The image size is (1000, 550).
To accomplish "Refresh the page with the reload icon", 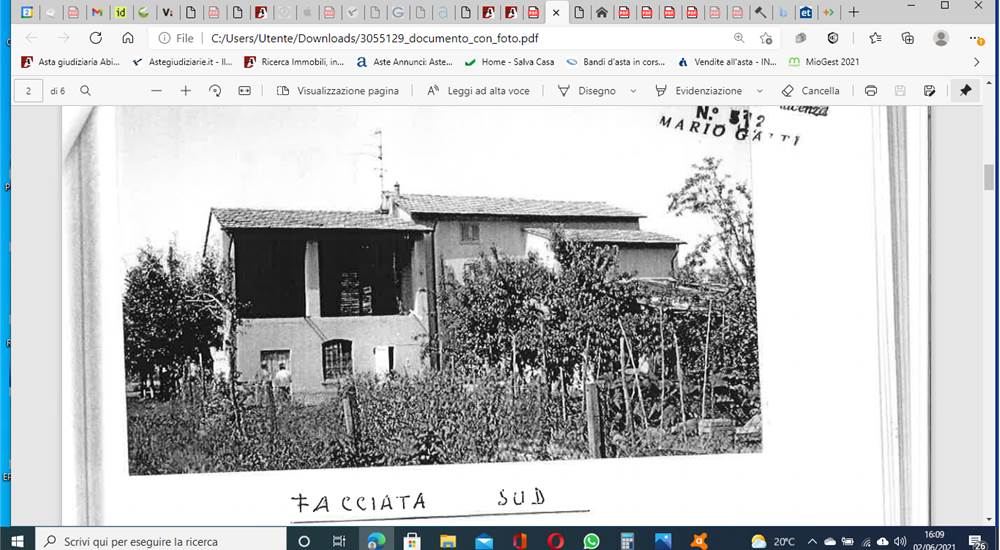I will tap(96, 38).
